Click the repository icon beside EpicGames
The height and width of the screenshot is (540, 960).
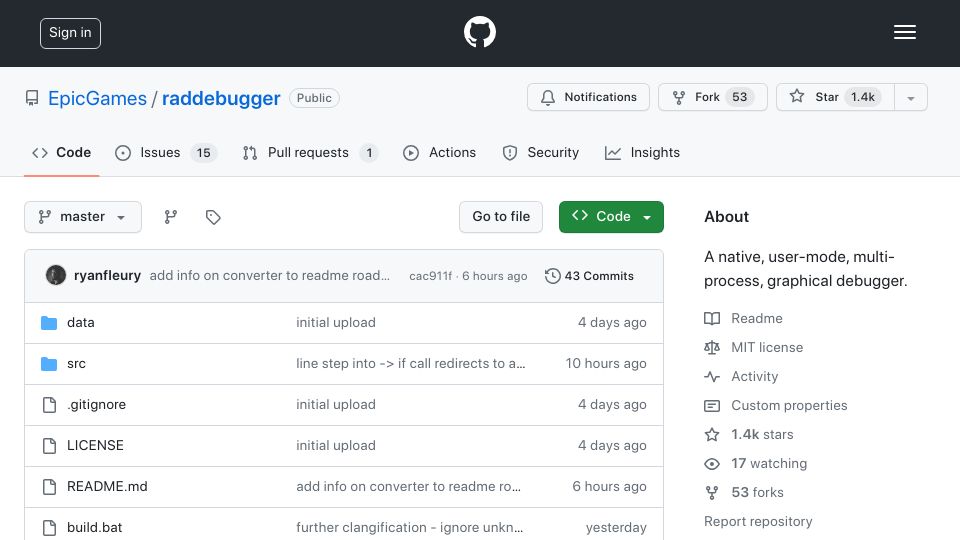click(x=32, y=98)
